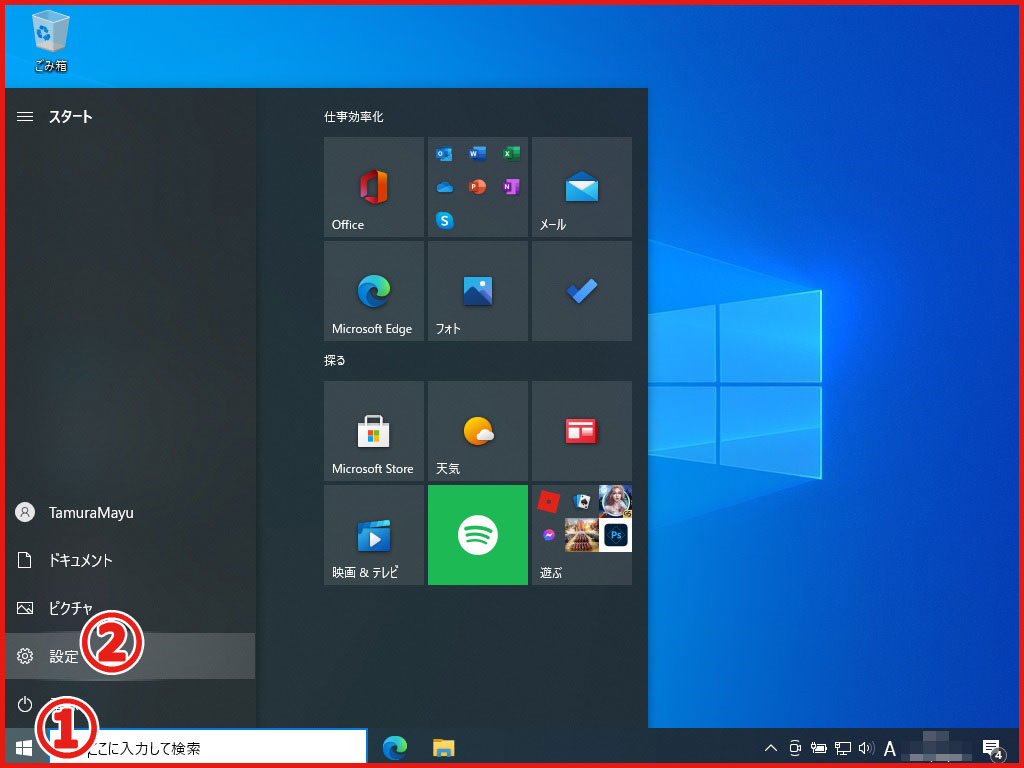Open the フォト tile

(477, 291)
